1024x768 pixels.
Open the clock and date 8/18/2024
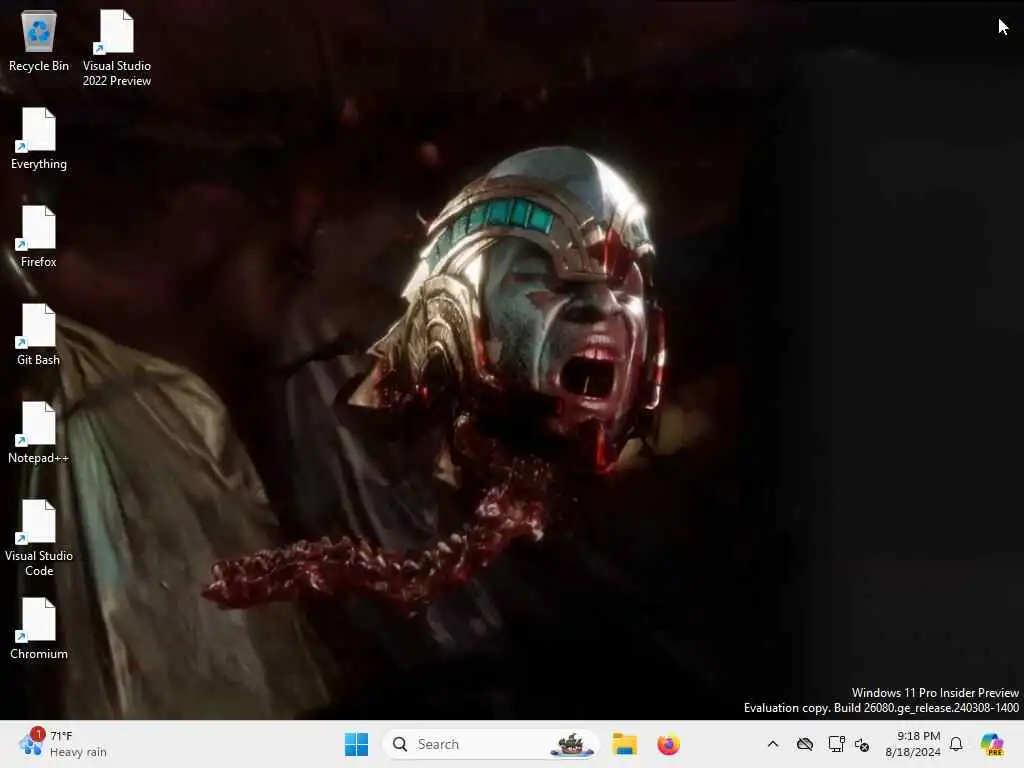point(913,744)
